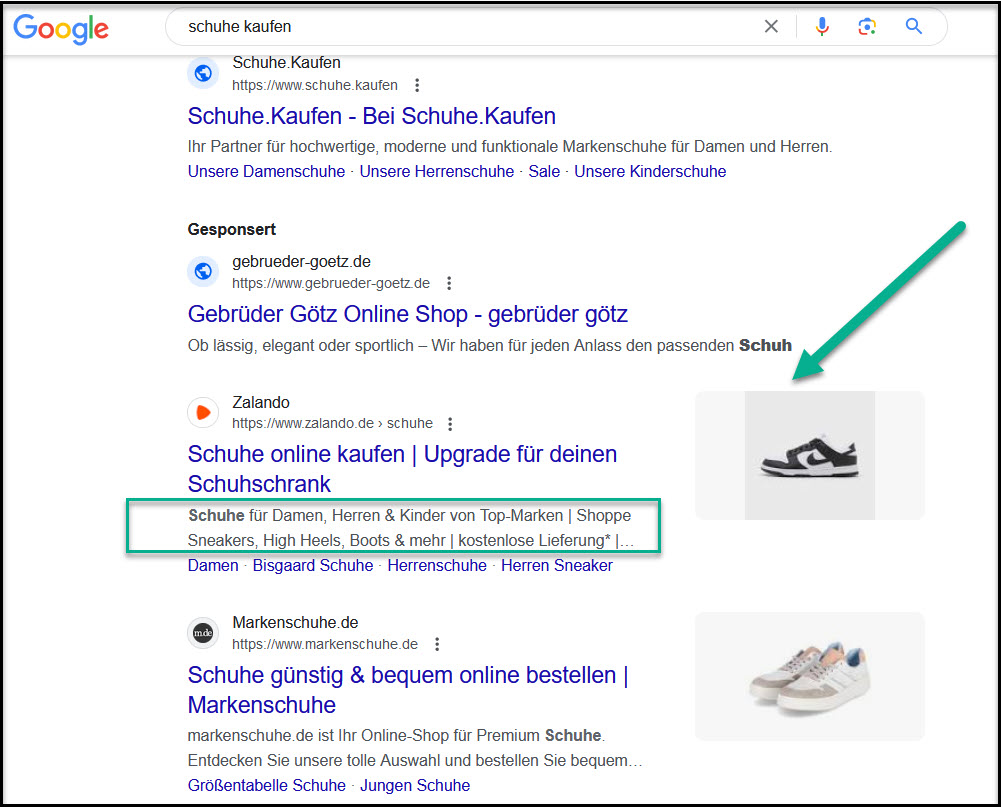This screenshot has height=807, width=1001.
Task: Click the Schuhe.Kaufen globe favicon
Action: coord(203,73)
